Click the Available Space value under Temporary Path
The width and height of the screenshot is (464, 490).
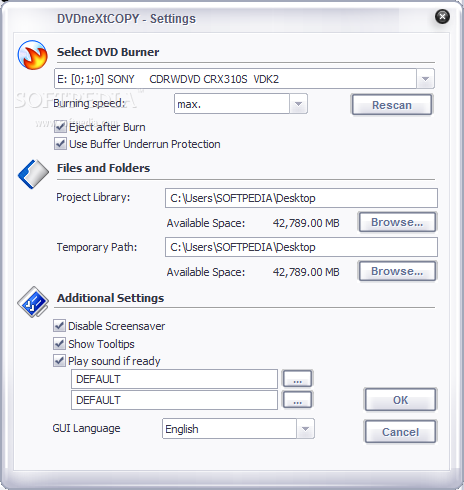306,272
